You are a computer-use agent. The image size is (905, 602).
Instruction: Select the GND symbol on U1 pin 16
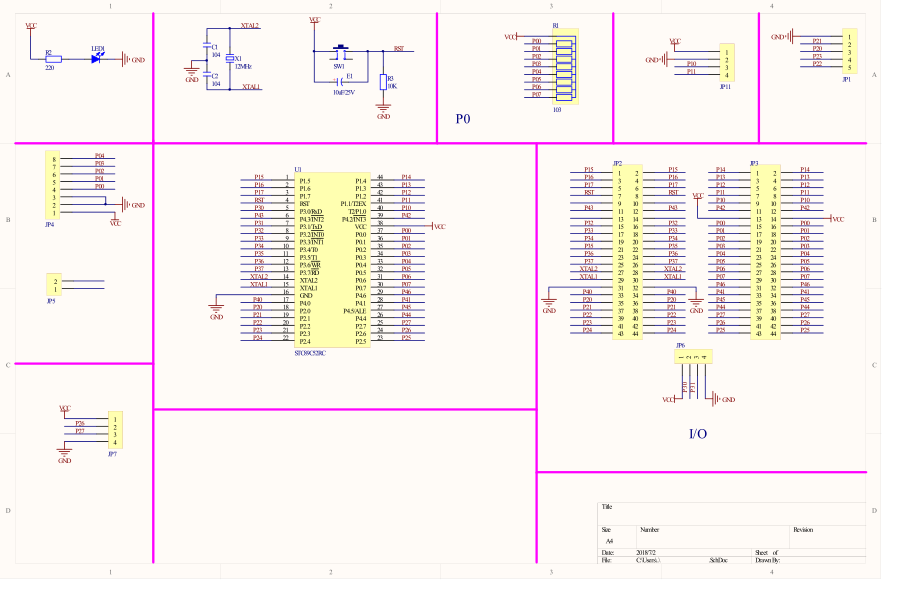[216, 309]
